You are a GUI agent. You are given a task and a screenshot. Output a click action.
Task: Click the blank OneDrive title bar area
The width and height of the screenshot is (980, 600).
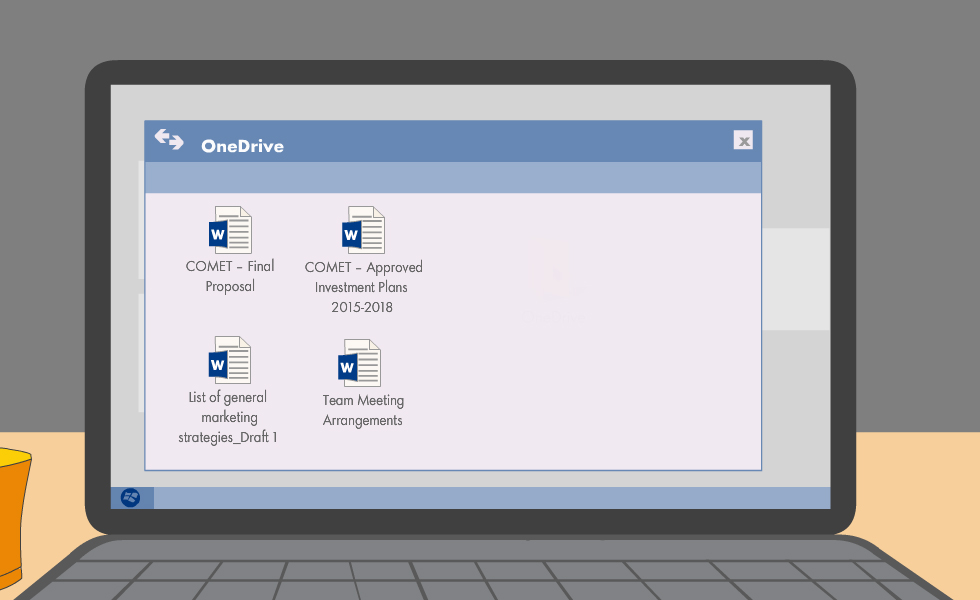(500, 141)
